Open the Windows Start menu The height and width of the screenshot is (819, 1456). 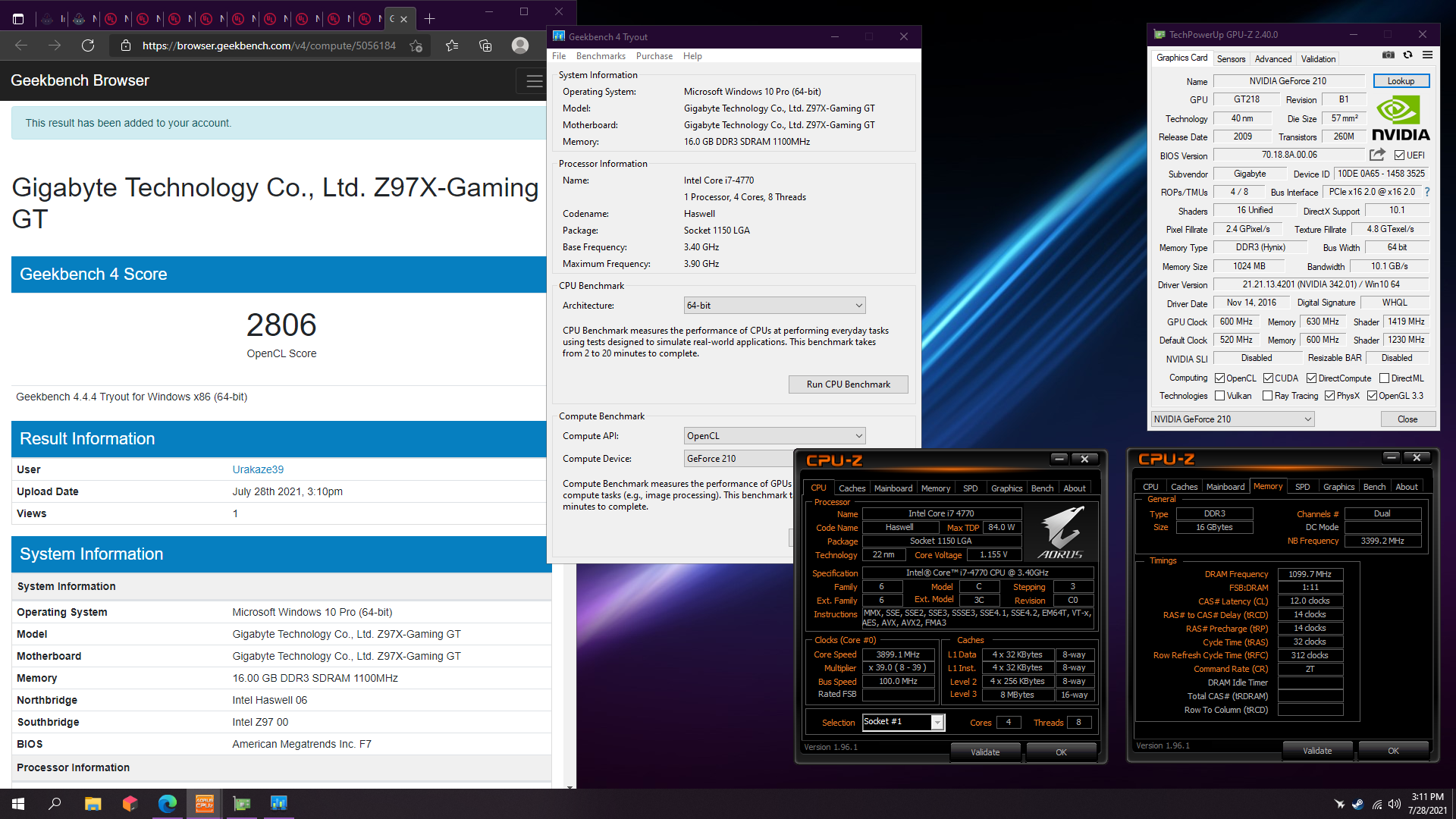pyautogui.click(x=18, y=804)
